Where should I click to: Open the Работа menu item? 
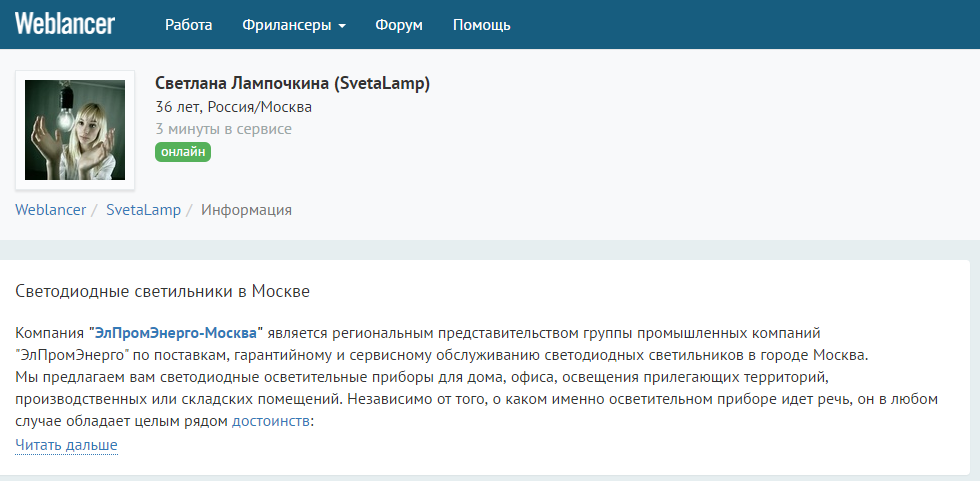(188, 25)
